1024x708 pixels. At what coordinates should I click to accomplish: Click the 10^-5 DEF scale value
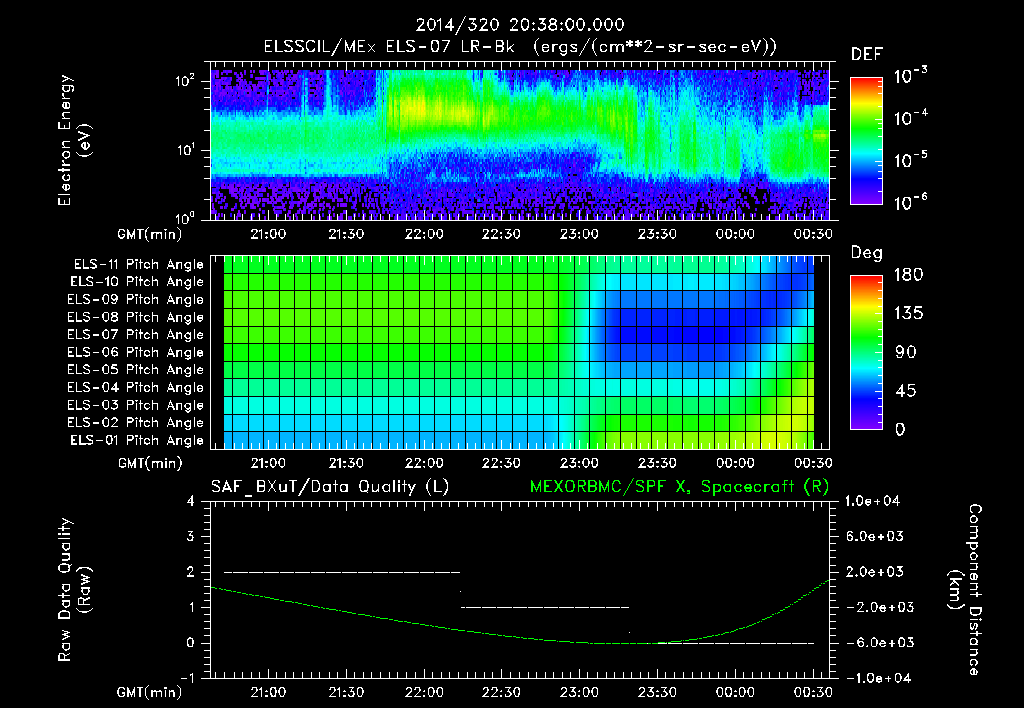[910, 160]
